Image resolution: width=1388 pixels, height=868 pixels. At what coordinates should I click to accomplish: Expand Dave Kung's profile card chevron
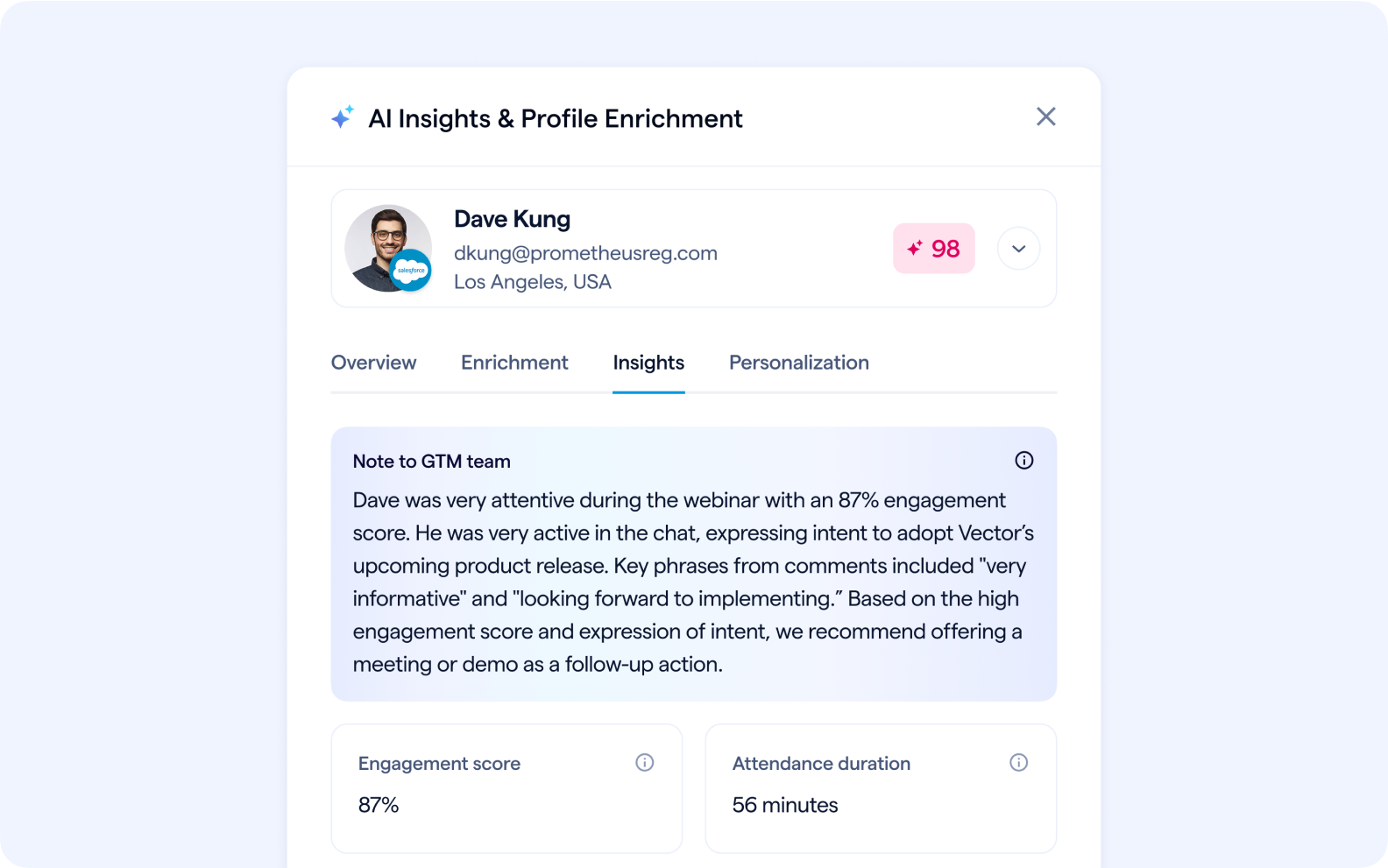(x=1018, y=249)
